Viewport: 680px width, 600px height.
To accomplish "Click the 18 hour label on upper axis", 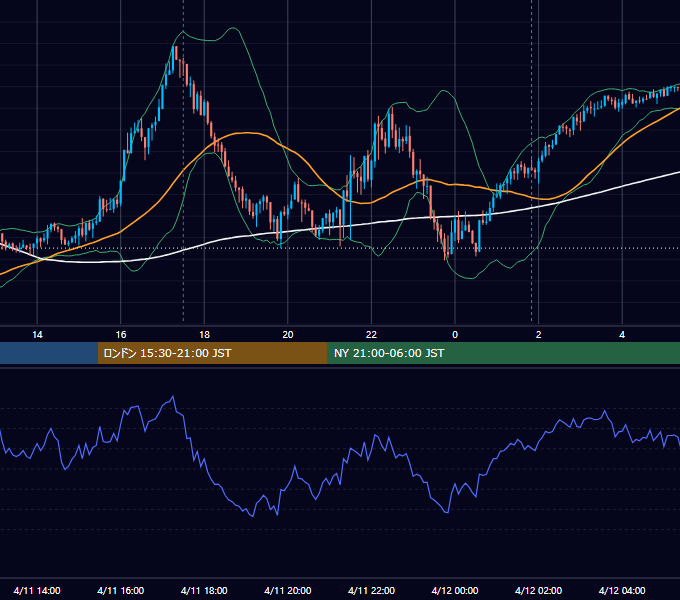I will [x=204, y=335].
